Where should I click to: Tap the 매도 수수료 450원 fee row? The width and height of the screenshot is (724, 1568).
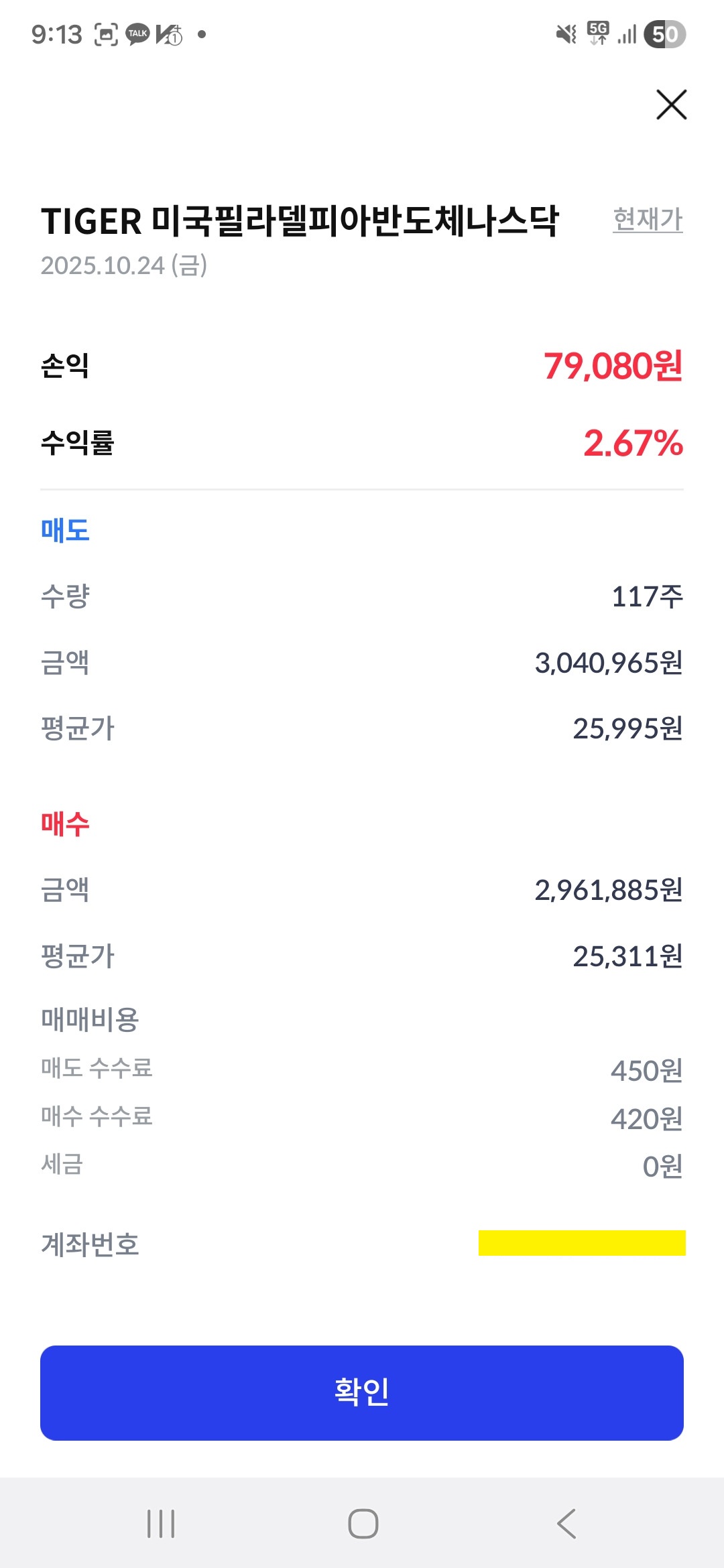362,1069
